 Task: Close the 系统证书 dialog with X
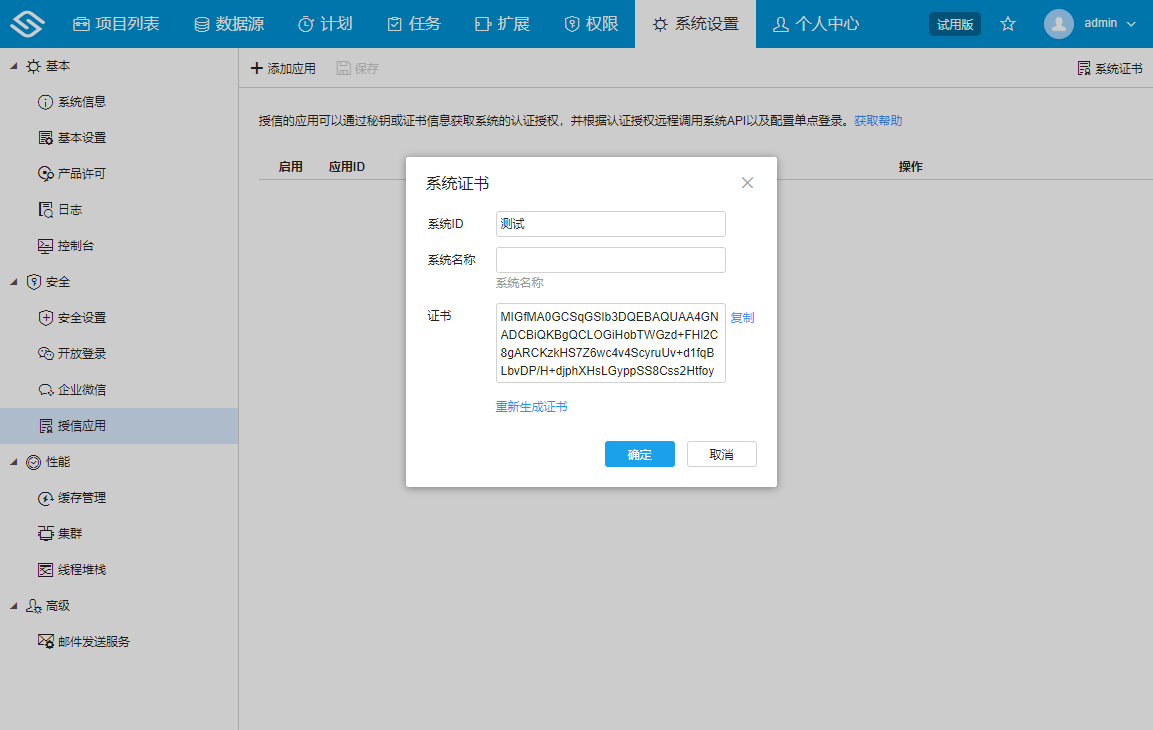click(747, 183)
